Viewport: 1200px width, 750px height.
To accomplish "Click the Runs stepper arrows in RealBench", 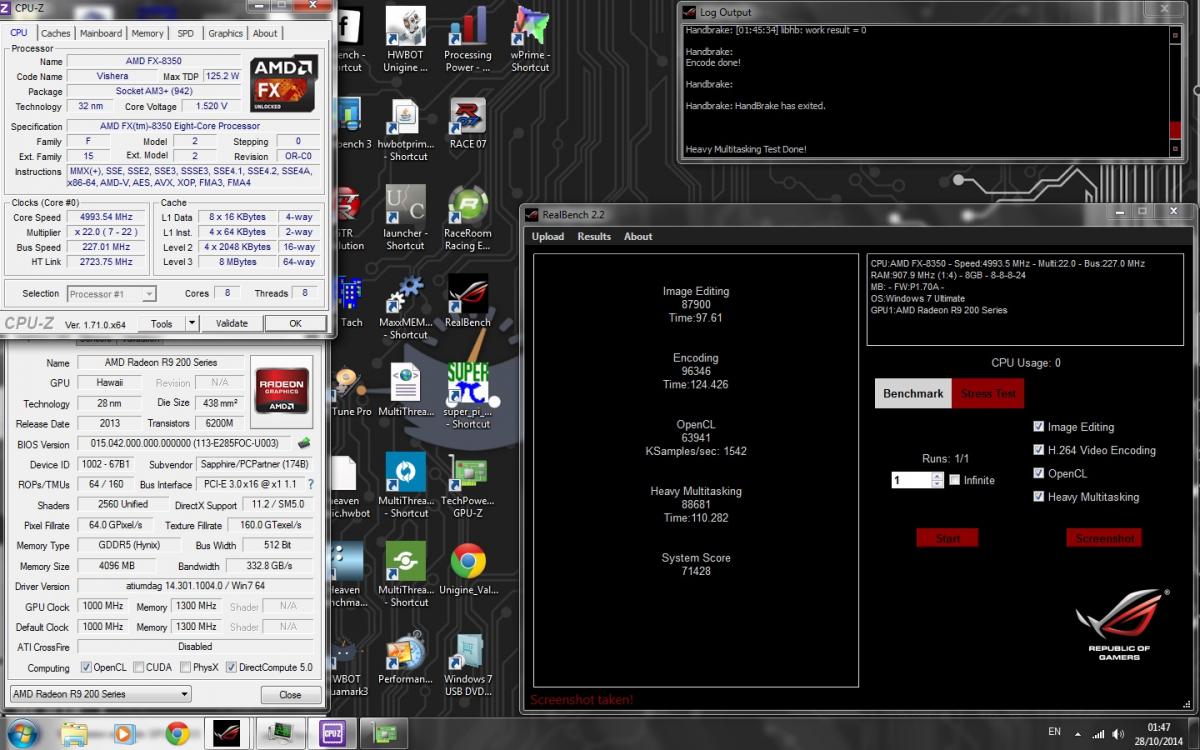I will tap(937, 480).
